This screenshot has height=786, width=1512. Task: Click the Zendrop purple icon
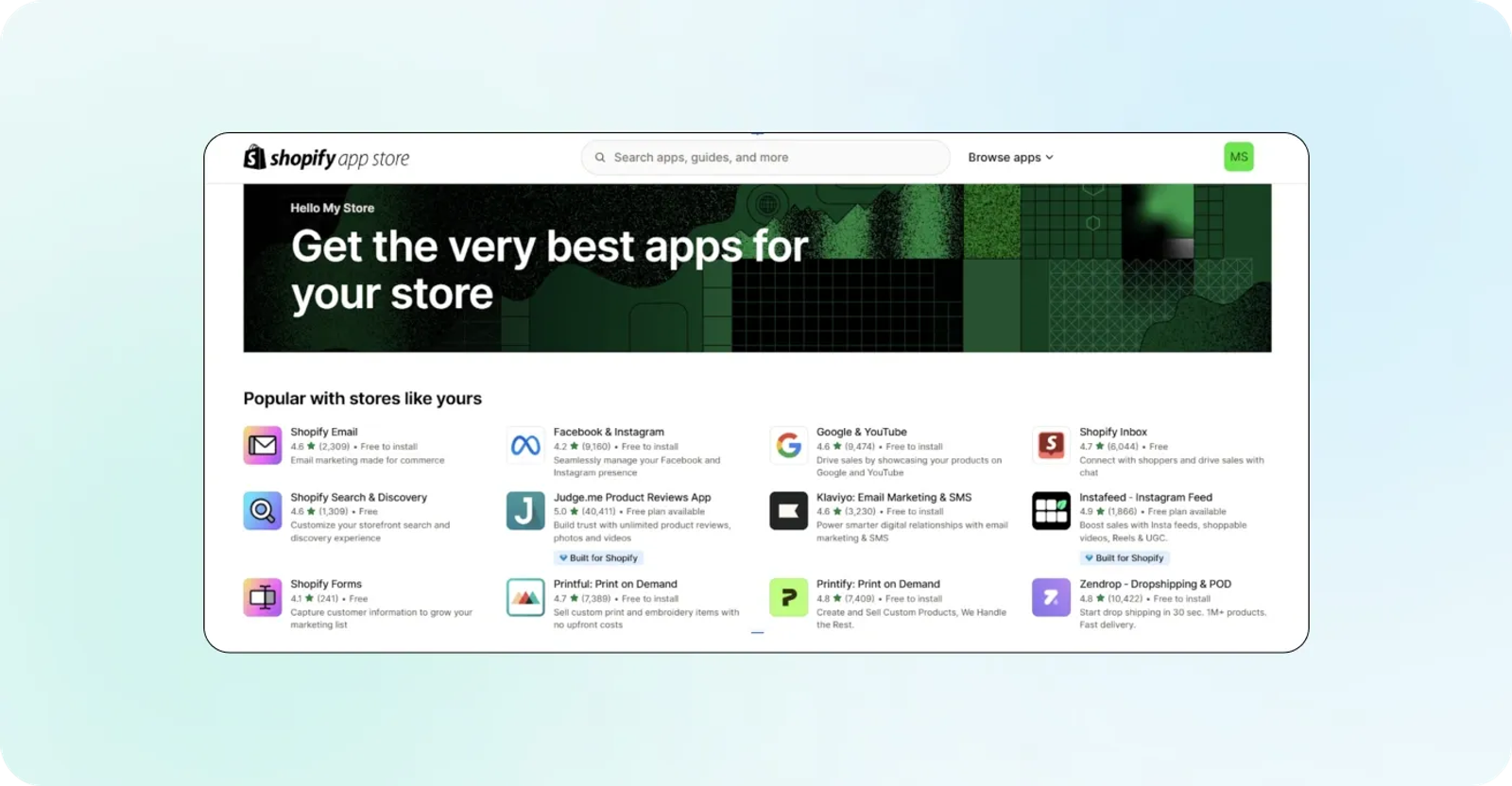1051,598
